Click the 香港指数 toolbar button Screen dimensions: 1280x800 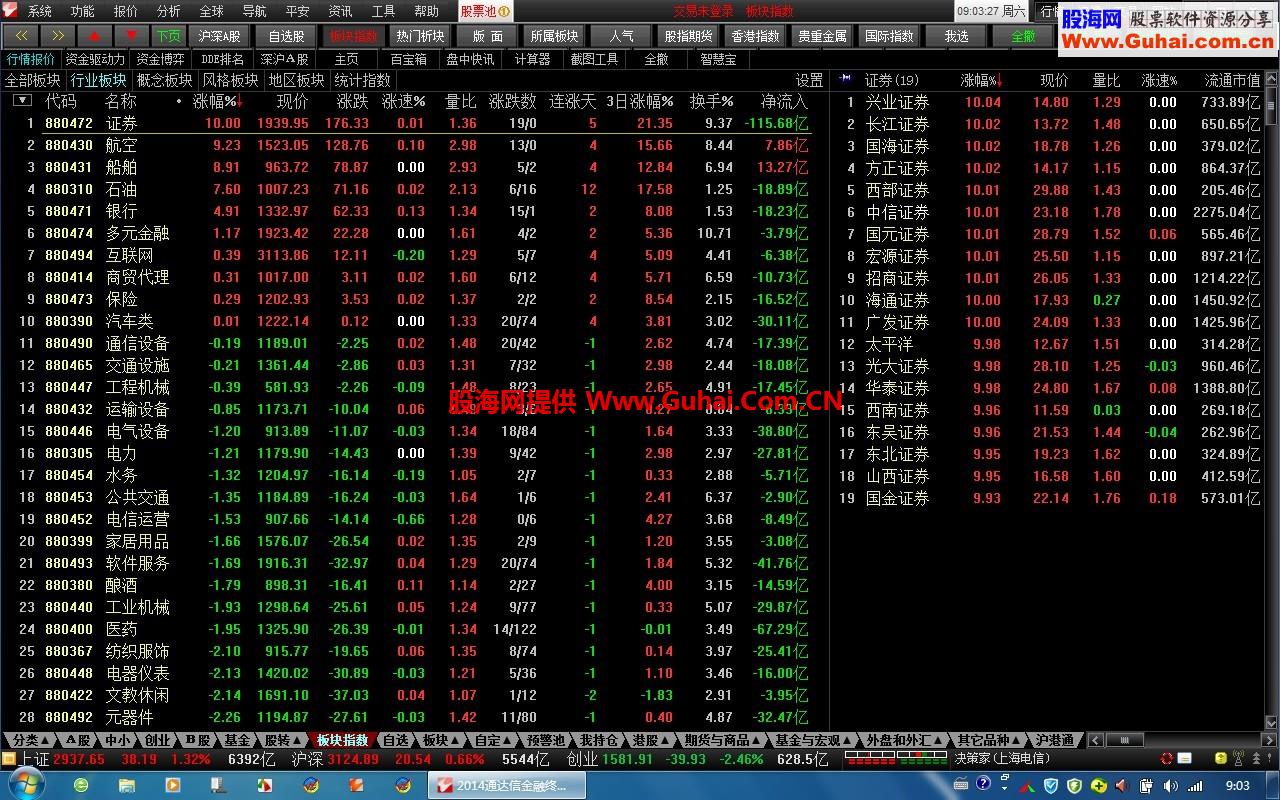(756, 35)
